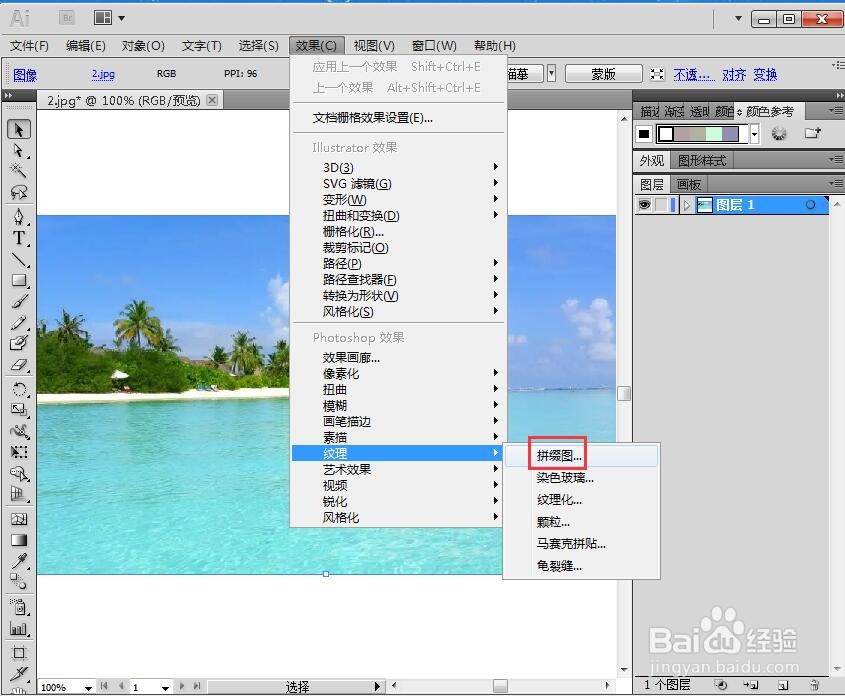845x696 pixels.
Task: Choose 马赛克拼贴... from submenu
Action: (x=581, y=544)
